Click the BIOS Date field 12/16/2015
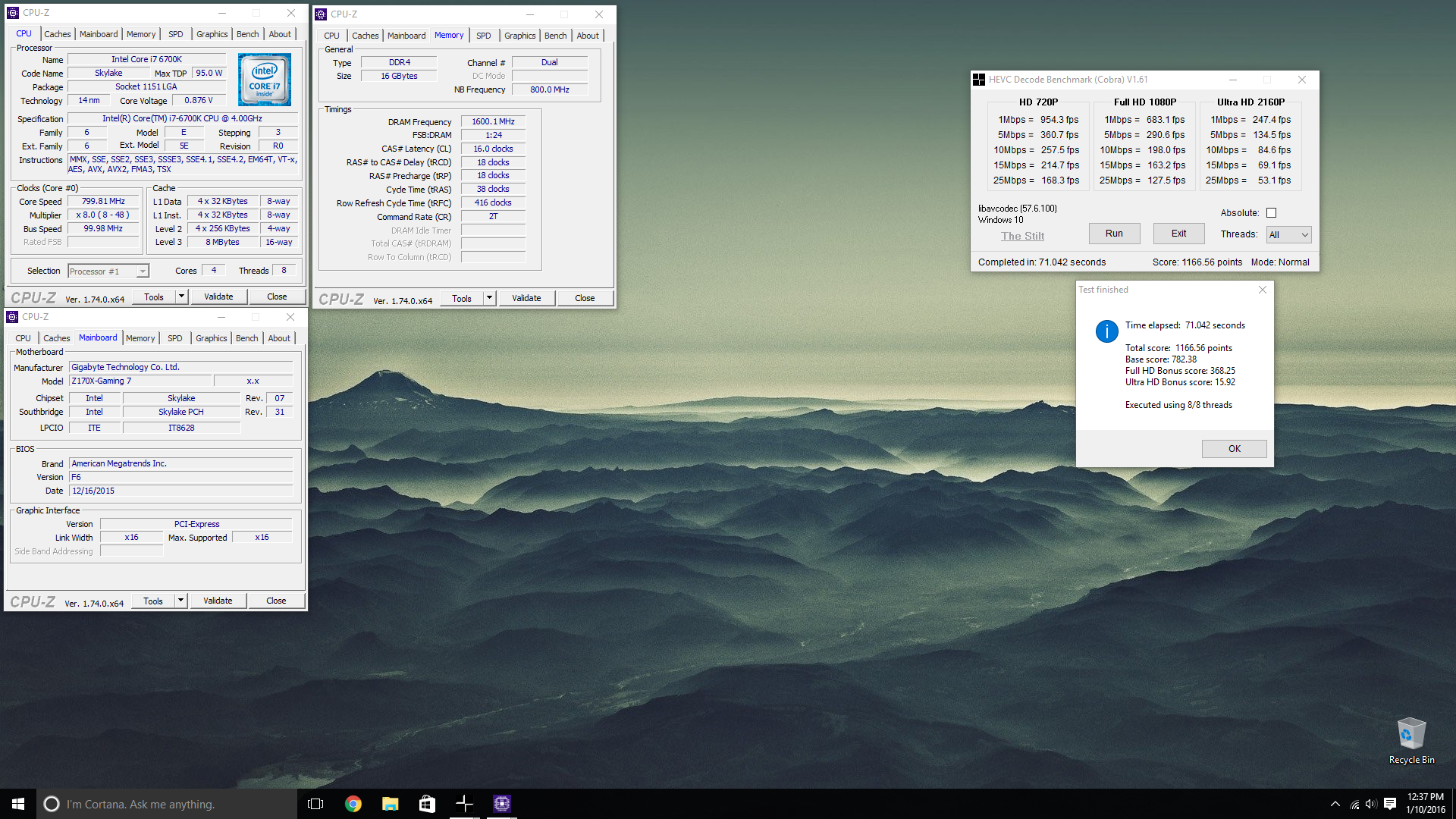This screenshot has height=819, width=1456. pyautogui.click(x=180, y=491)
